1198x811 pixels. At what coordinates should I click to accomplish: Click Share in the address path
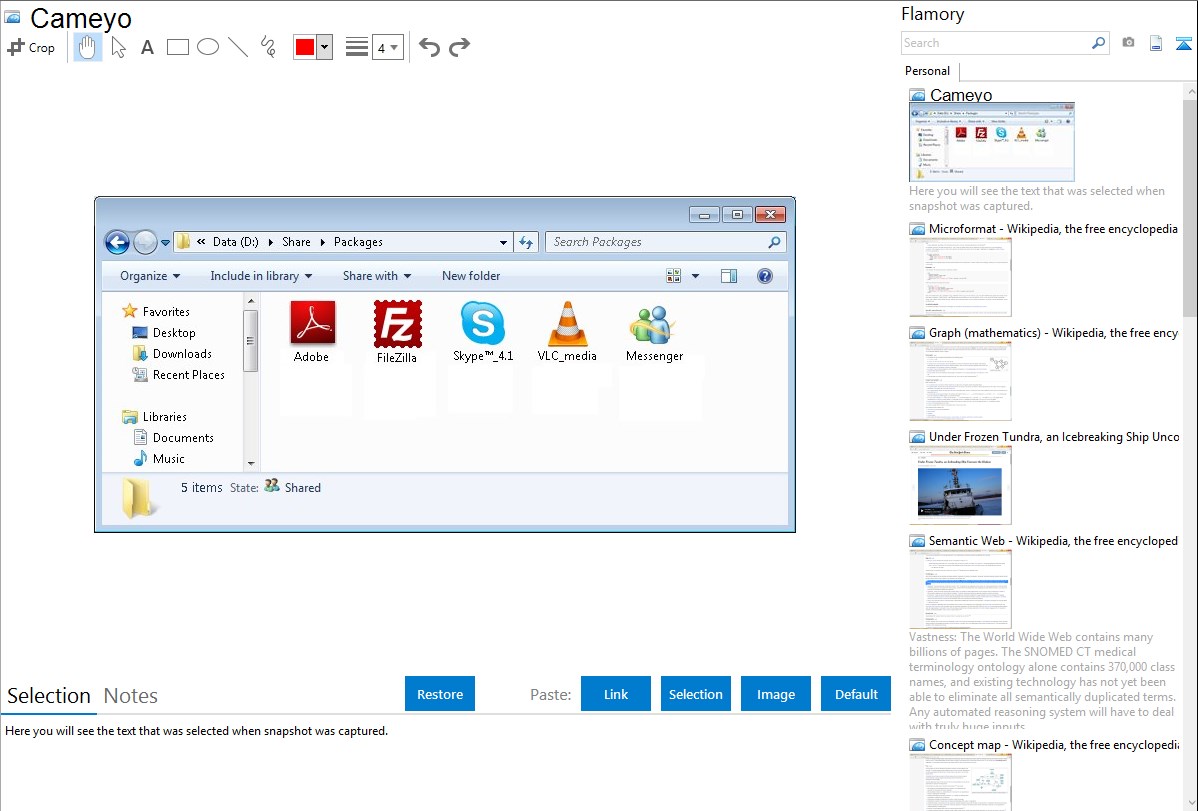pyautogui.click(x=296, y=242)
